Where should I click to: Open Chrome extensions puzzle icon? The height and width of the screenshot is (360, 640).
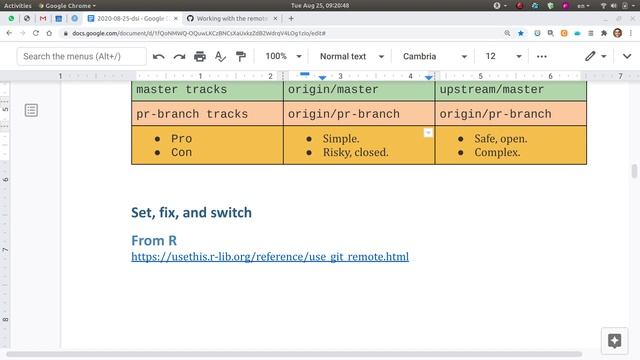click(604, 33)
